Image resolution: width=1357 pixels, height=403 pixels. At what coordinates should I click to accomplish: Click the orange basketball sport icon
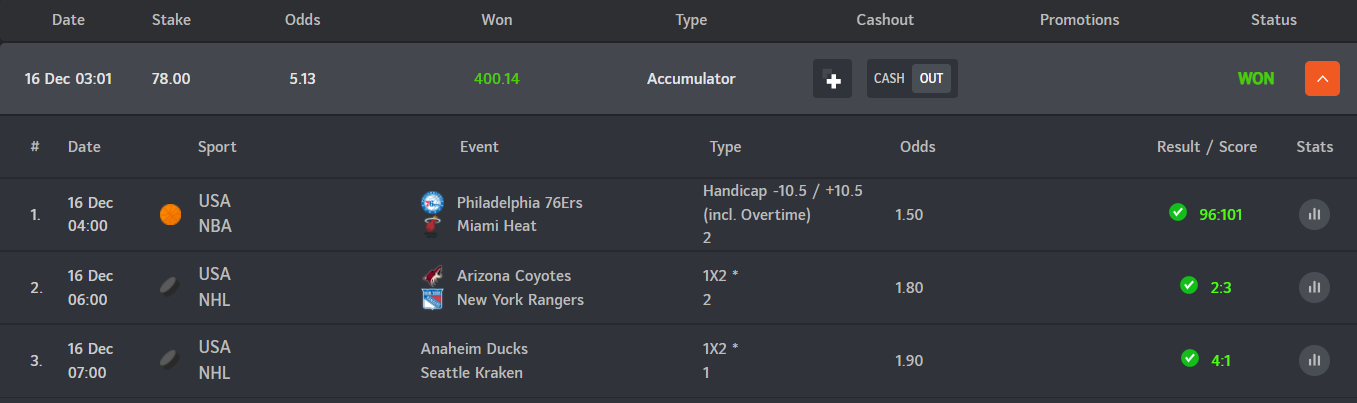point(171,214)
